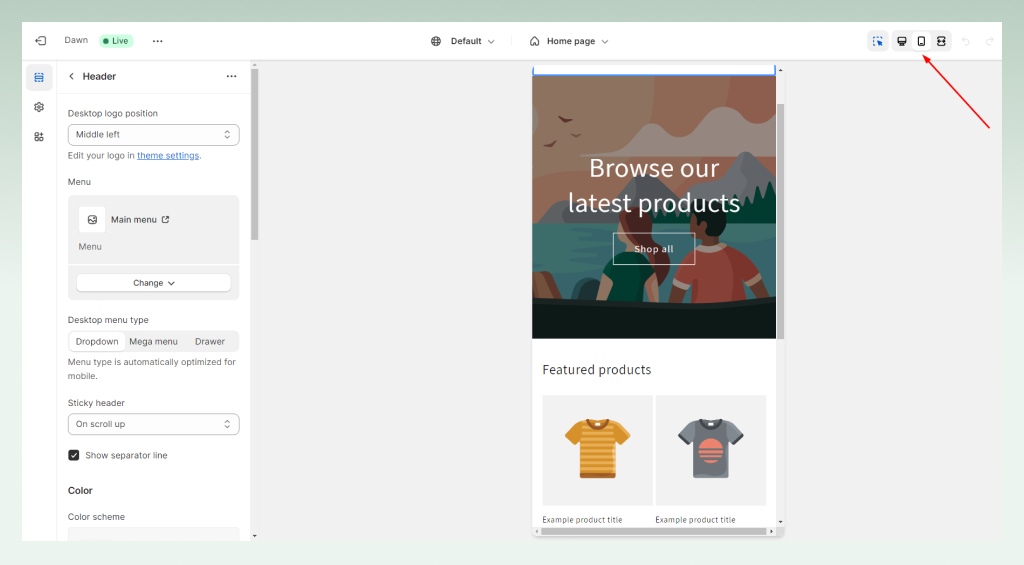Click the Sticky header label
Image resolution: width=1024 pixels, height=565 pixels.
[96, 403]
